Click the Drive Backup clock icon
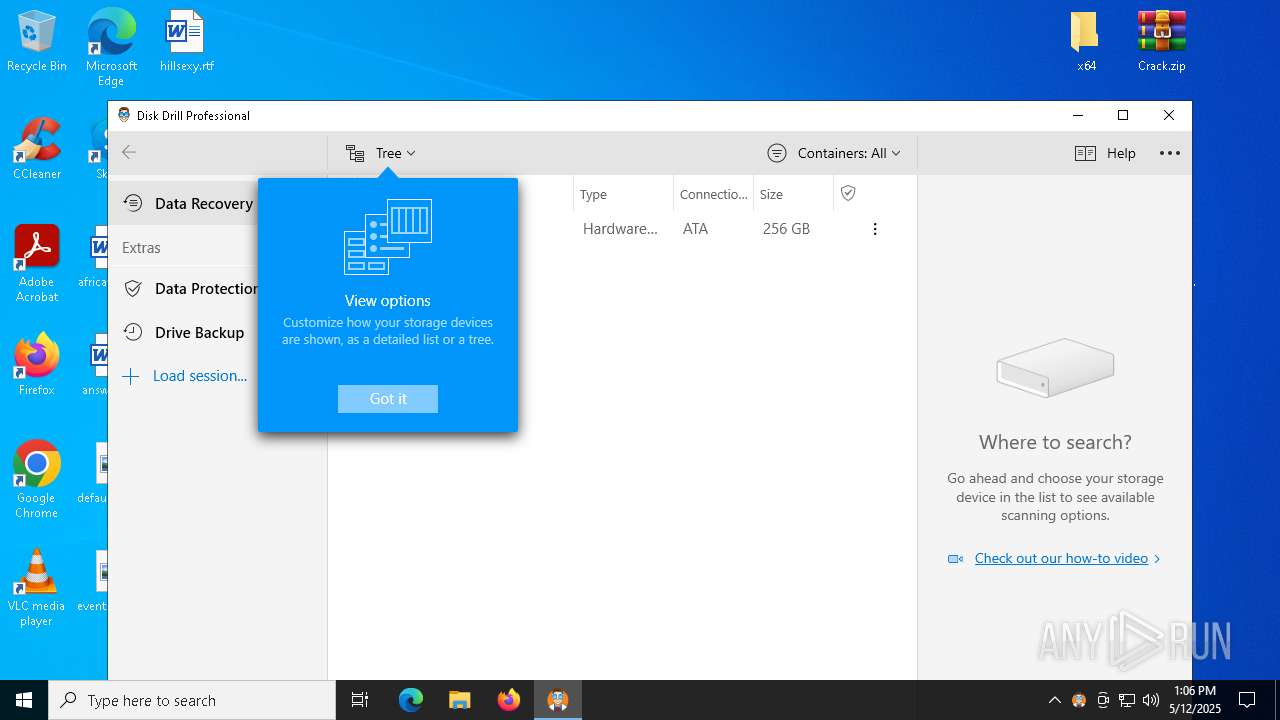The width and height of the screenshot is (1280, 720). [132, 332]
